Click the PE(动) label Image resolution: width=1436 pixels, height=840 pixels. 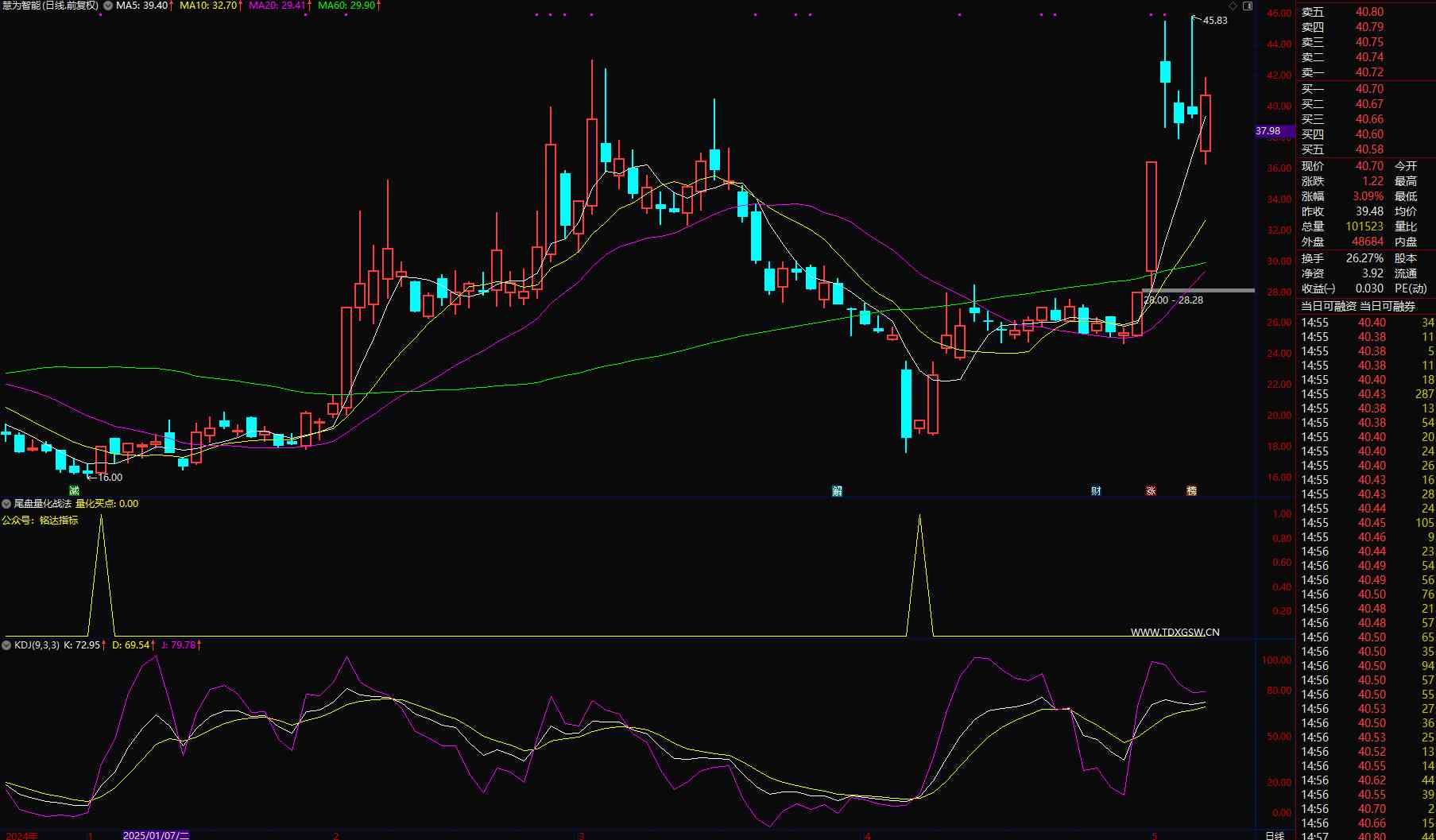1411,288
